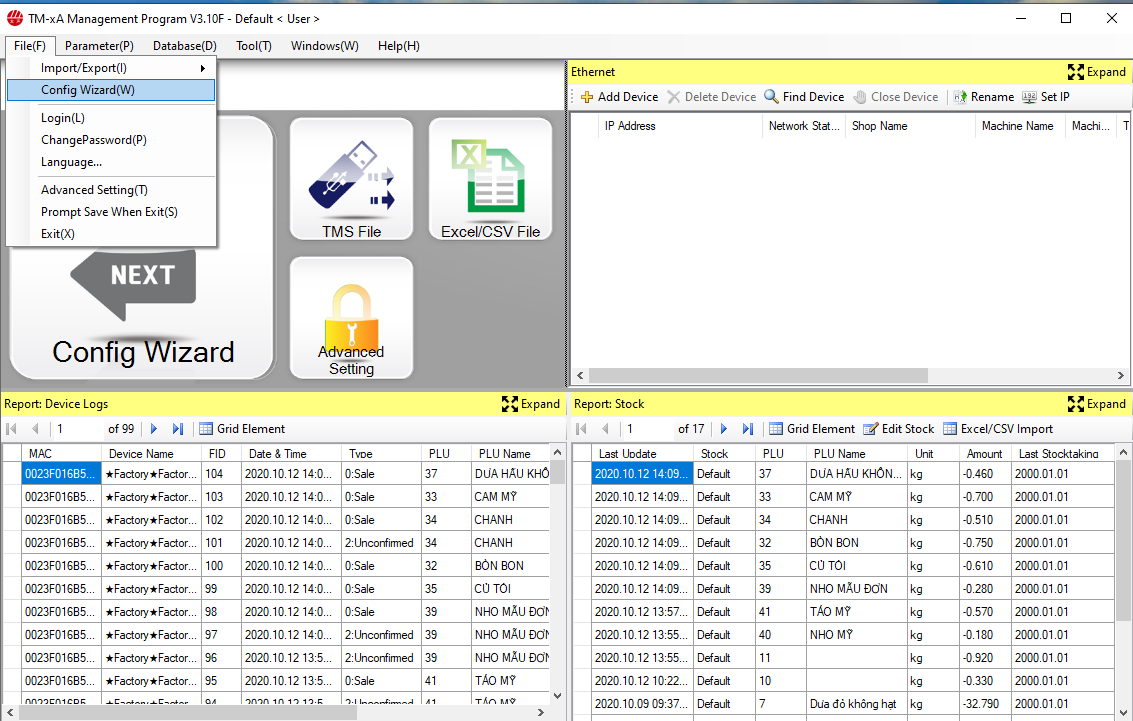Expand the Device Logs report panel

click(530, 404)
